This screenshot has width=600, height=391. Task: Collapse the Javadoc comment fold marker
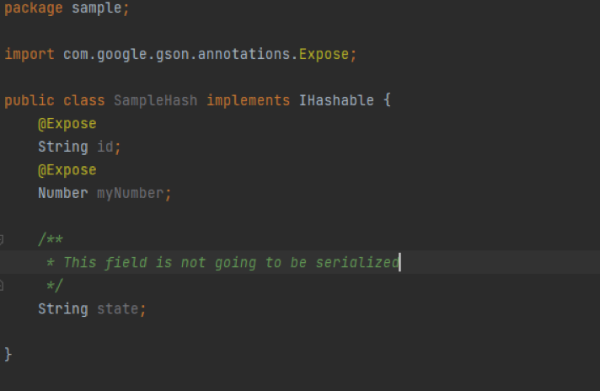pyautogui.click(x=2, y=240)
